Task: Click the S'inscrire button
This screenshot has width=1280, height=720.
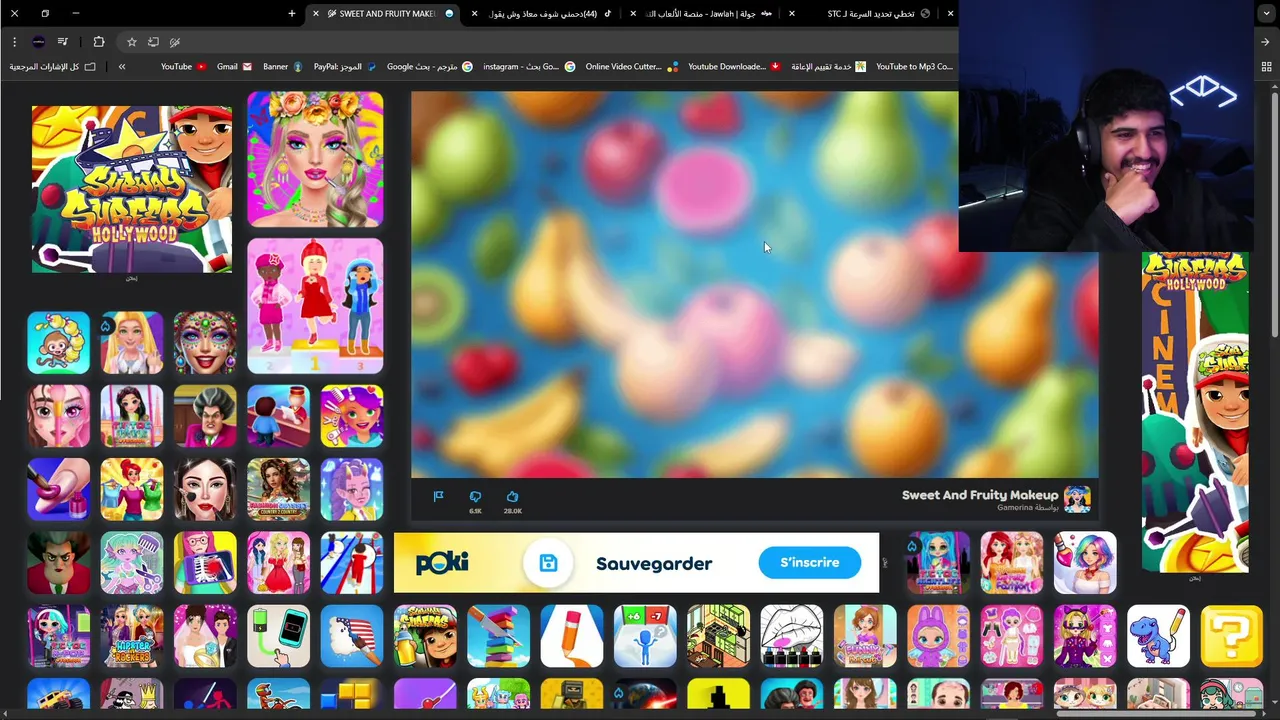Action: (809, 563)
